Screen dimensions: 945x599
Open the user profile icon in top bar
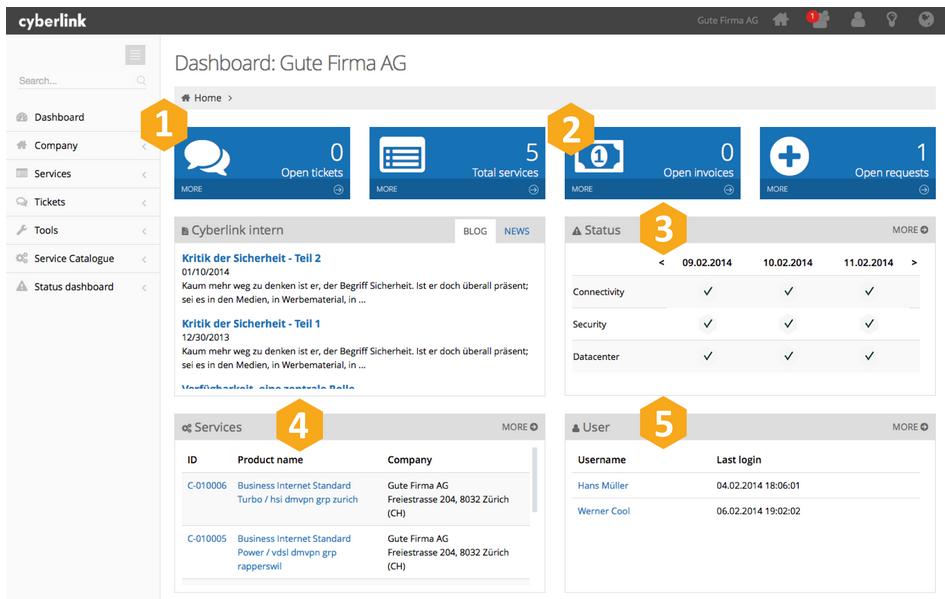click(858, 20)
